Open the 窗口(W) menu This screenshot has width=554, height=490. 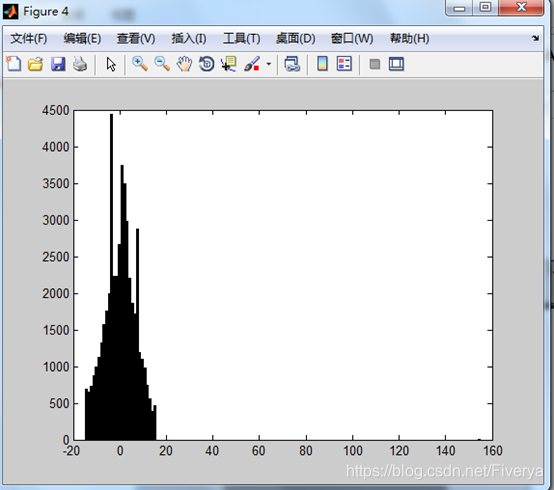(352, 39)
